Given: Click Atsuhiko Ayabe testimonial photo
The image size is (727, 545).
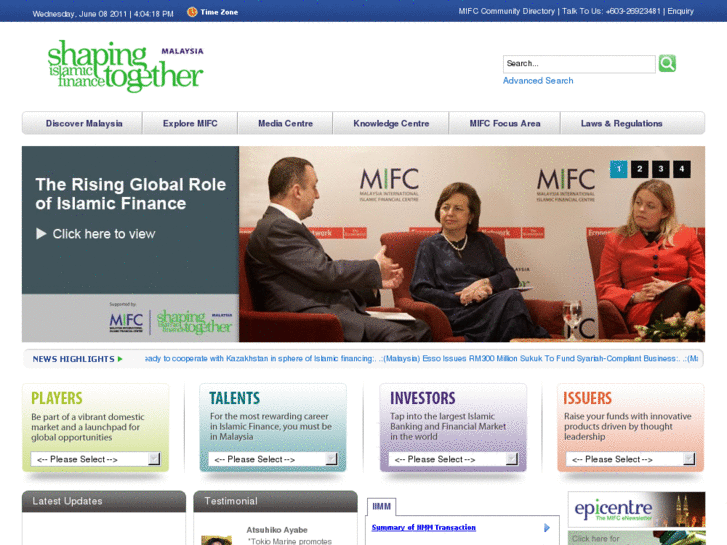Looking at the screenshot, I should point(217,540).
